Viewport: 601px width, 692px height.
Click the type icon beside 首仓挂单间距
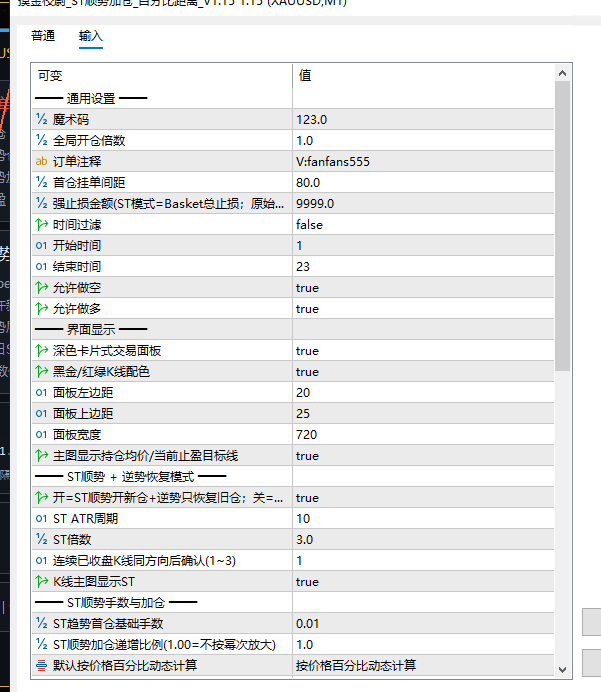[41, 182]
